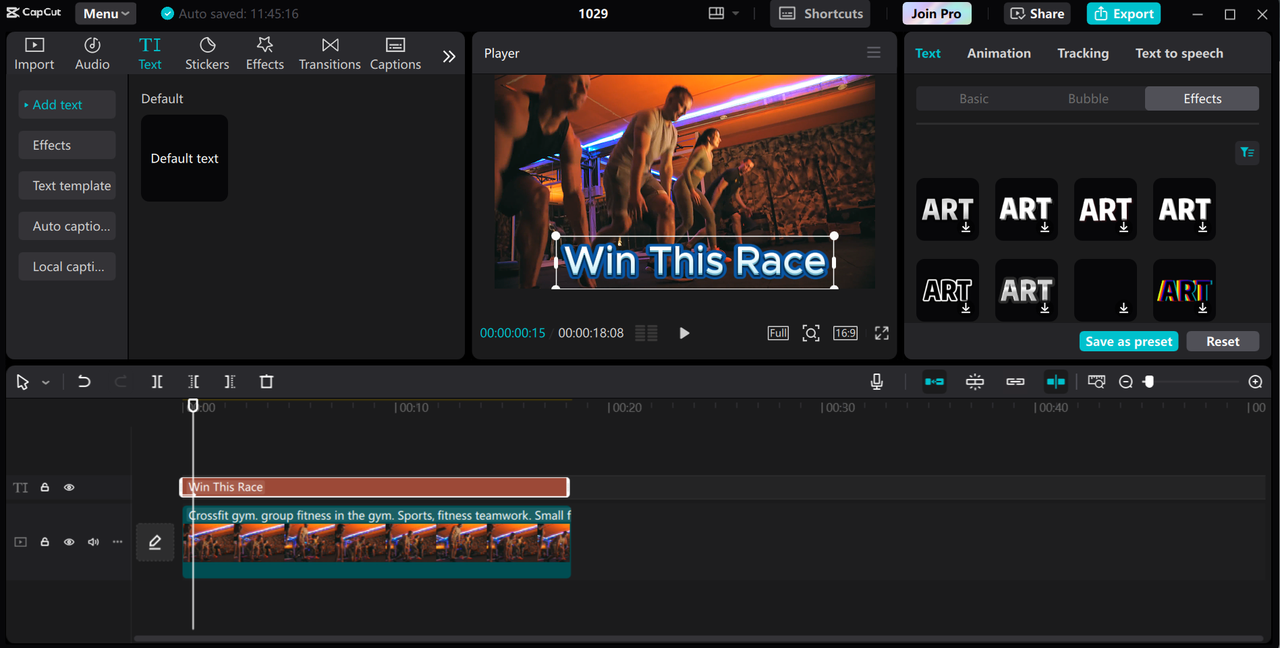
Task: Open the Transitions tab
Action: (x=330, y=54)
